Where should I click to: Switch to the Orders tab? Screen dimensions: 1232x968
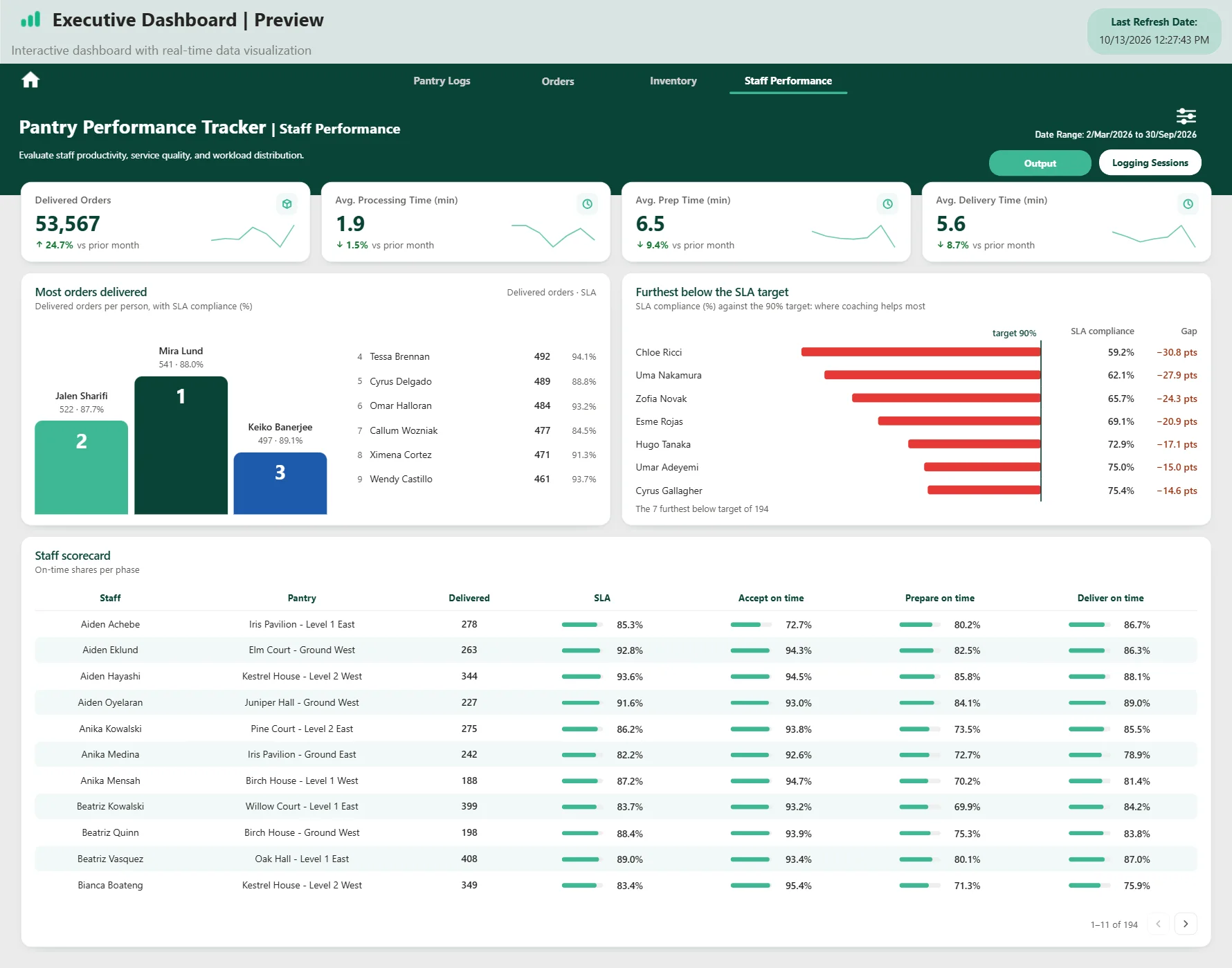[558, 82]
